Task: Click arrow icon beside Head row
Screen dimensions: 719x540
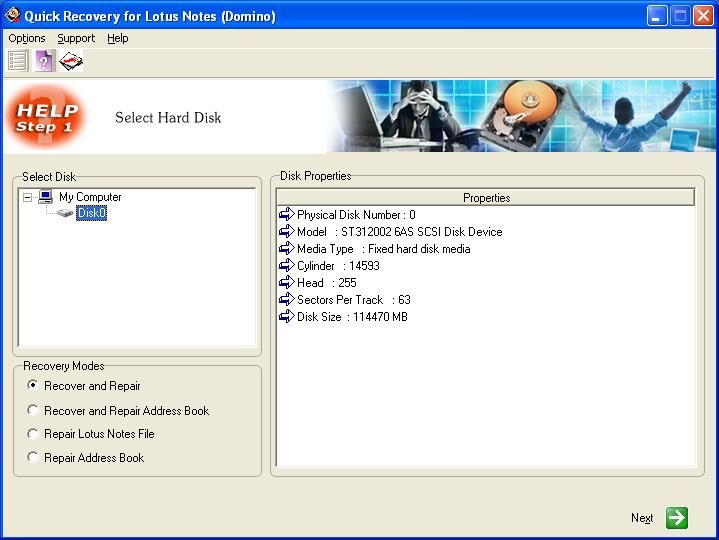Action: click(287, 282)
